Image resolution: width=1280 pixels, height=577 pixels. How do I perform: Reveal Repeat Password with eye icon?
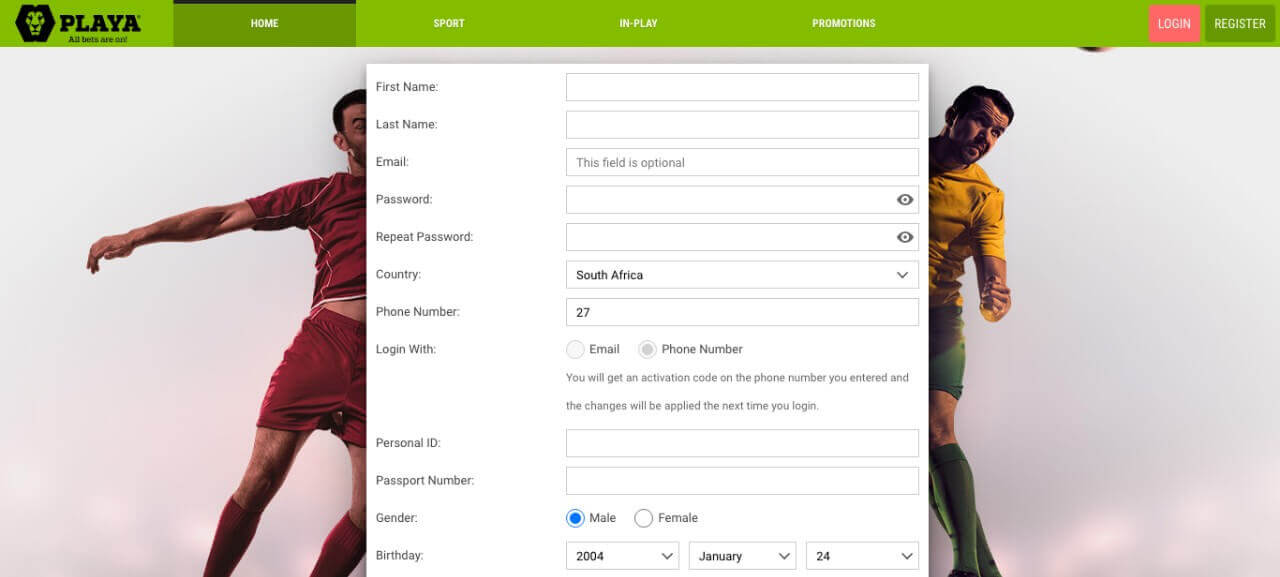coord(905,237)
